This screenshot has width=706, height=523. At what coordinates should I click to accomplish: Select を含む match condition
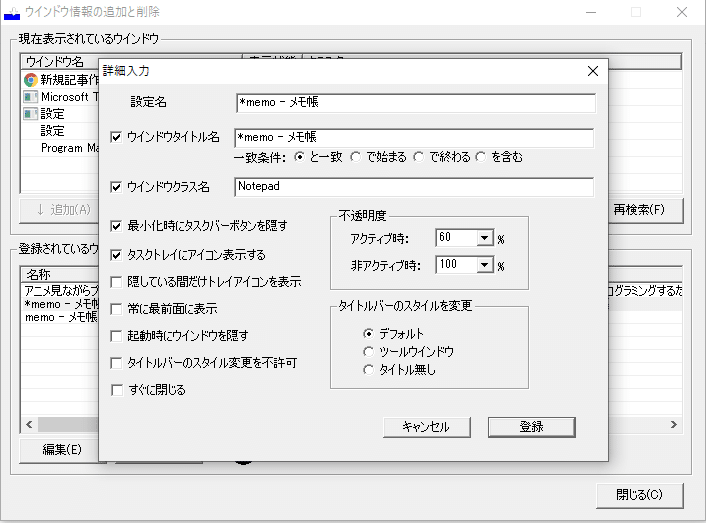(x=481, y=157)
